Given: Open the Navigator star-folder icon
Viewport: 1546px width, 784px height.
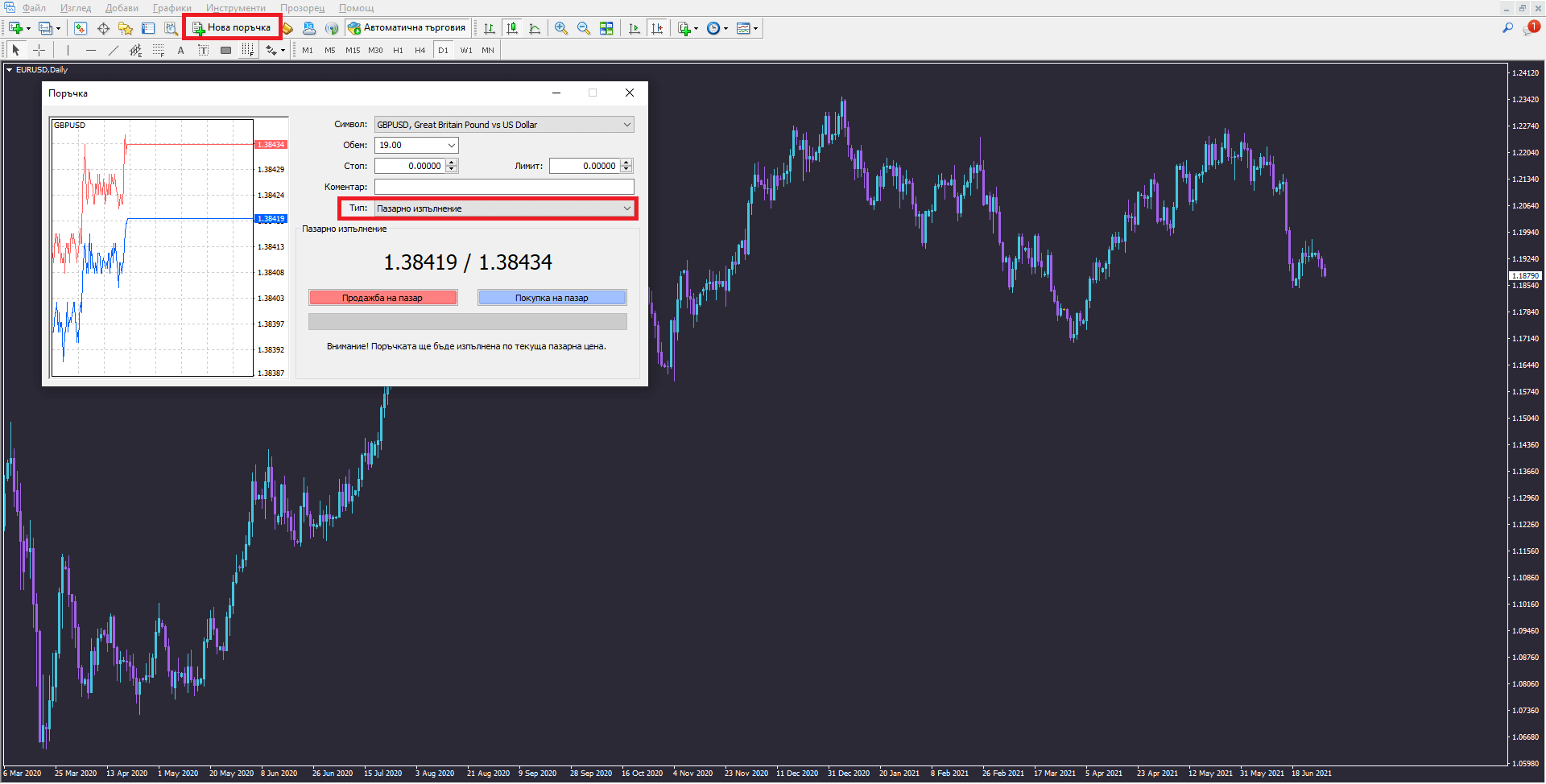Looking at the screenshot, I should (126, 28).
